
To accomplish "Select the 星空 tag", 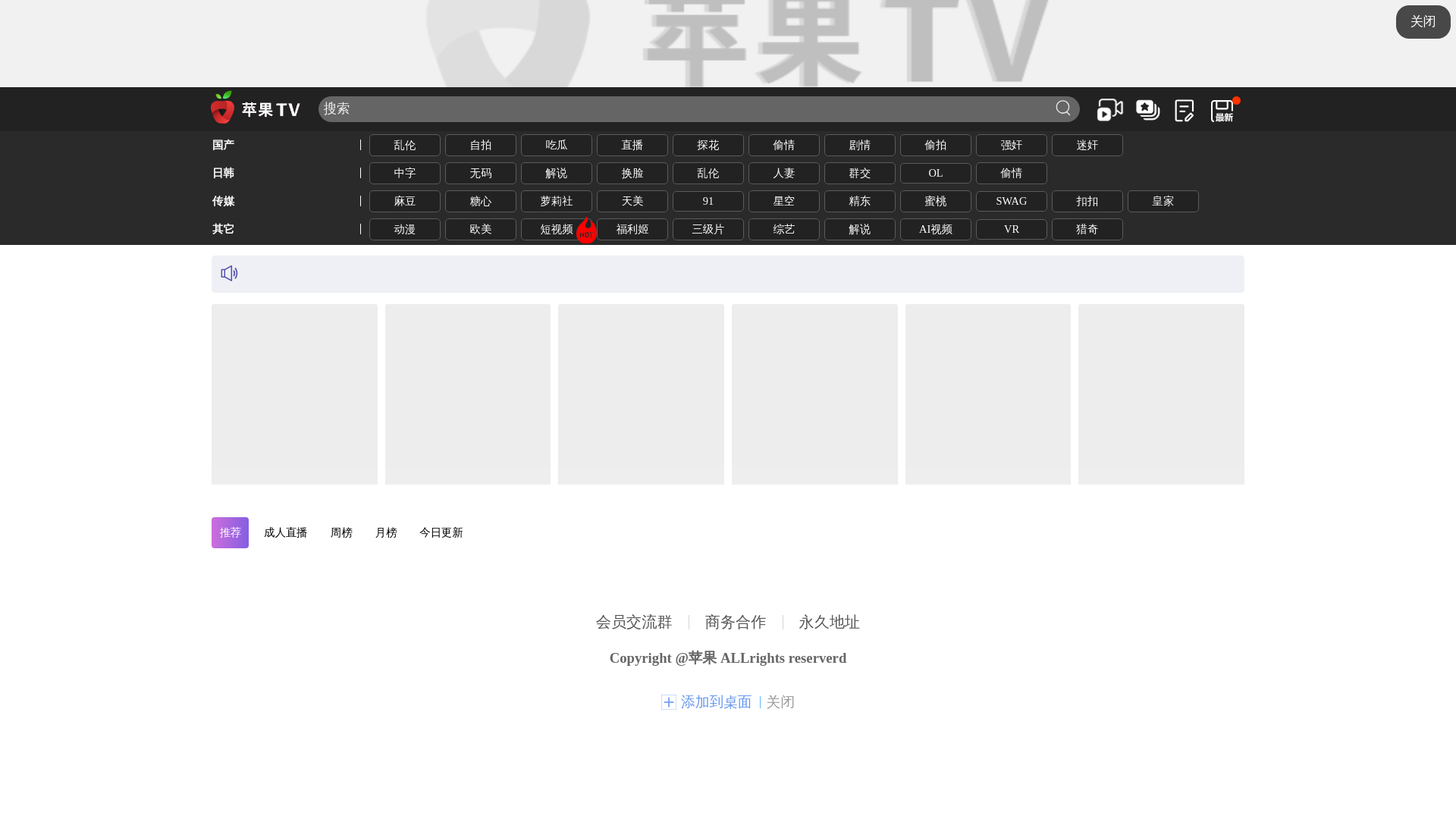I will (784, 202).
